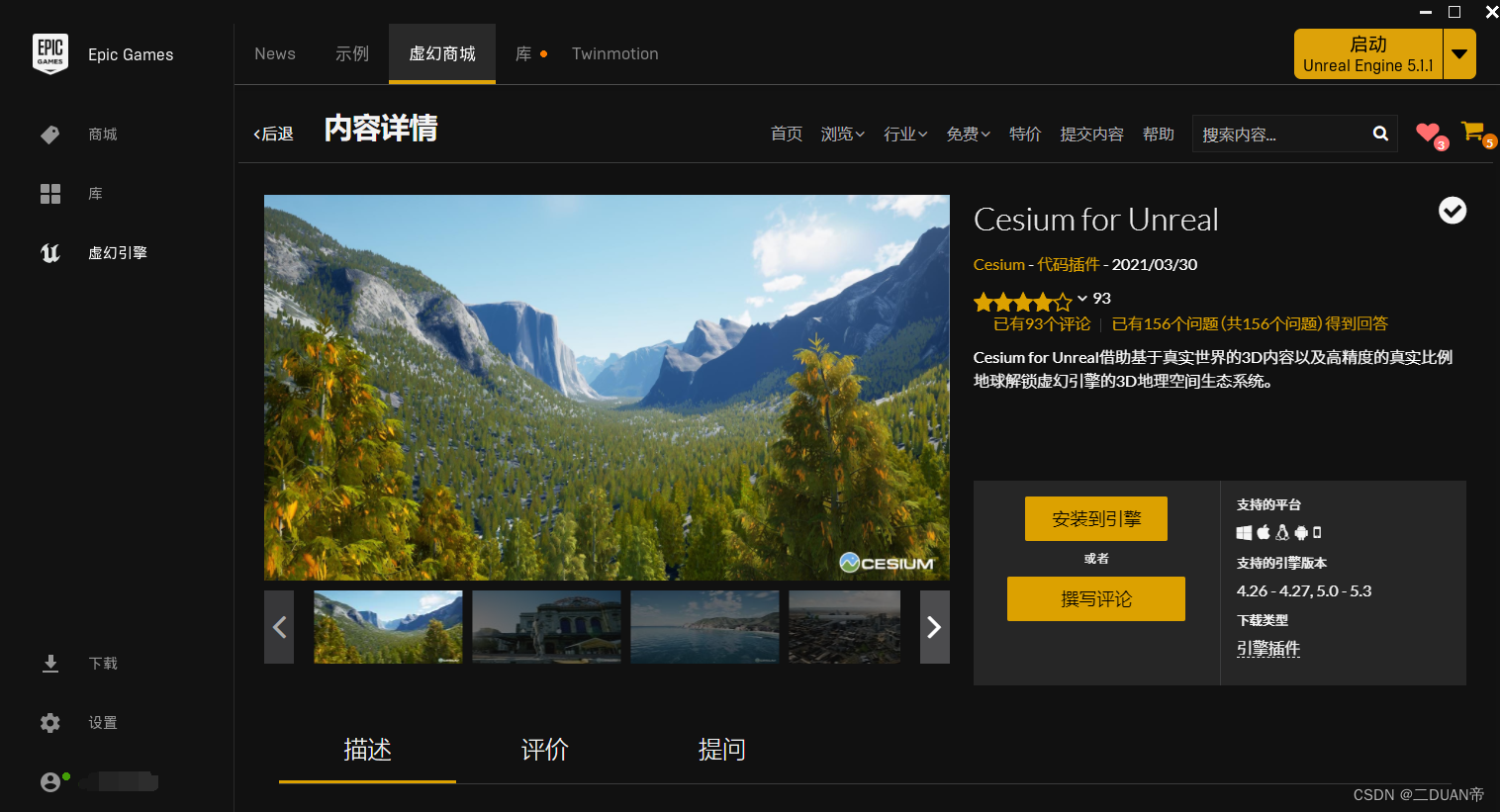The image size is (1500, 812).
Task: Toggle the owned checkmark badge on Cesium
Action: [x=1452, y=210]
